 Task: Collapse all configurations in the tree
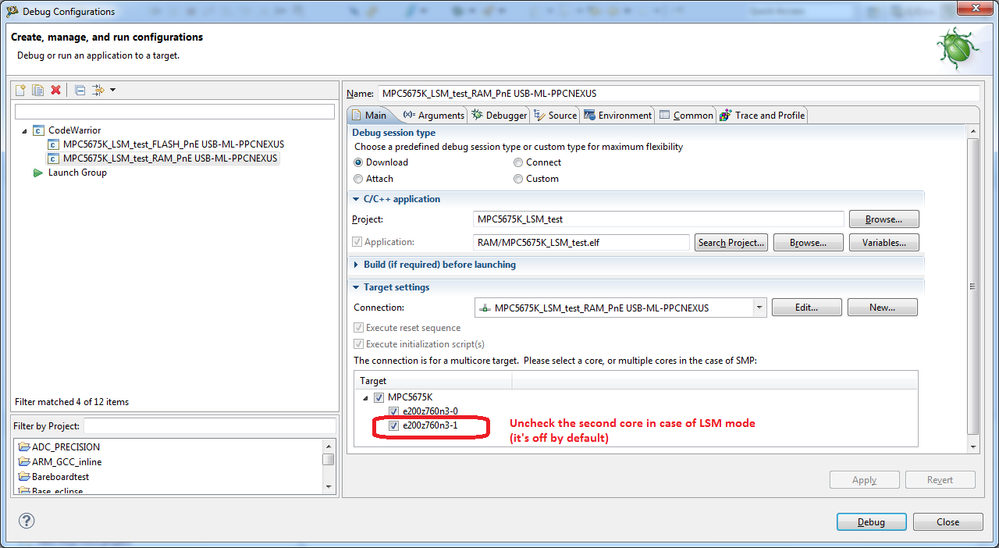(x=80, y=90)
